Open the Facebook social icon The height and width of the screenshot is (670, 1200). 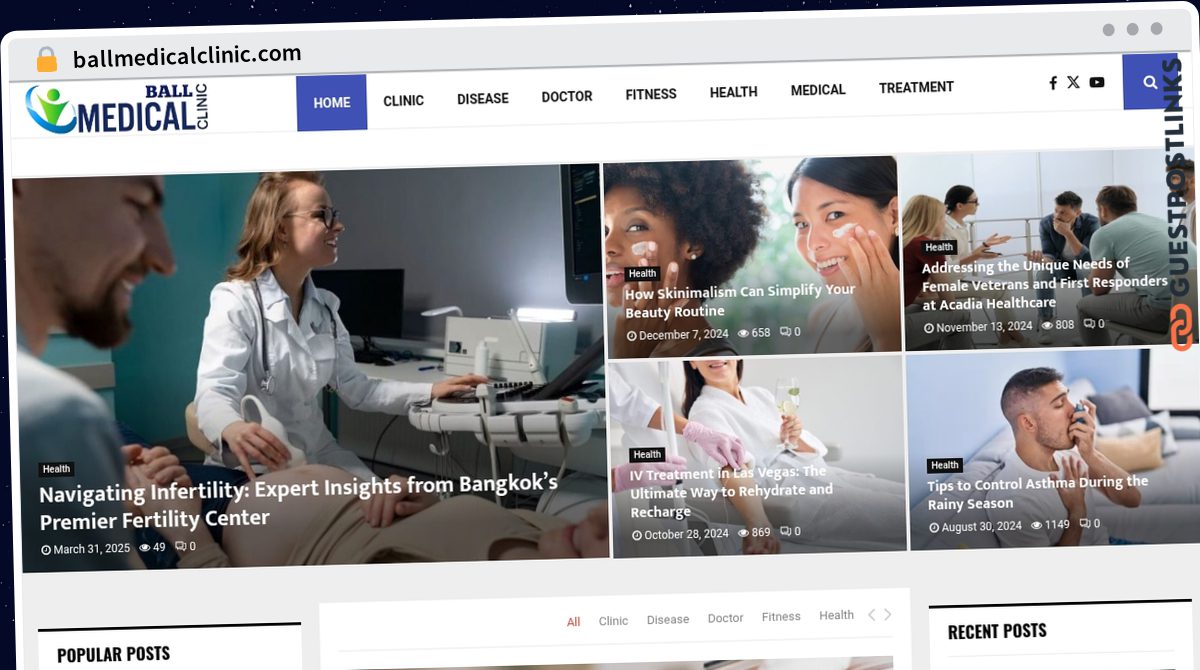coord(1053,83)
